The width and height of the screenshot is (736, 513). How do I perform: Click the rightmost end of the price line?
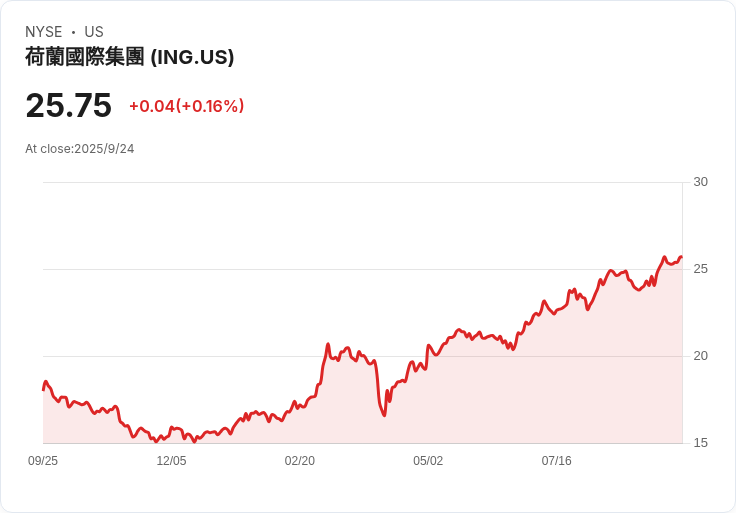[681, 257]
